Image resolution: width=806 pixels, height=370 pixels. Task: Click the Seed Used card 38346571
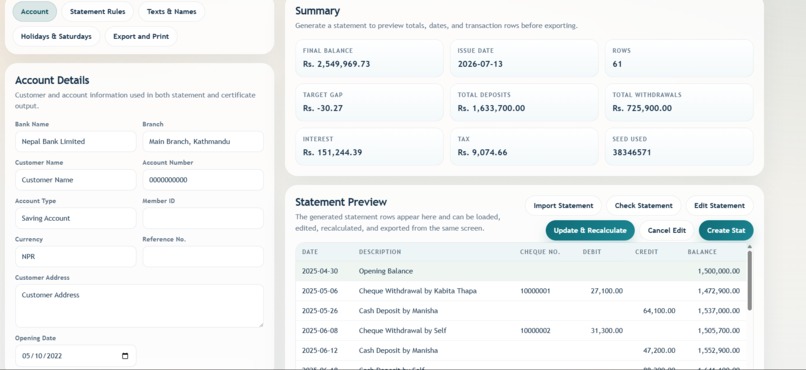pyautogui.click(x=679, y=146)
